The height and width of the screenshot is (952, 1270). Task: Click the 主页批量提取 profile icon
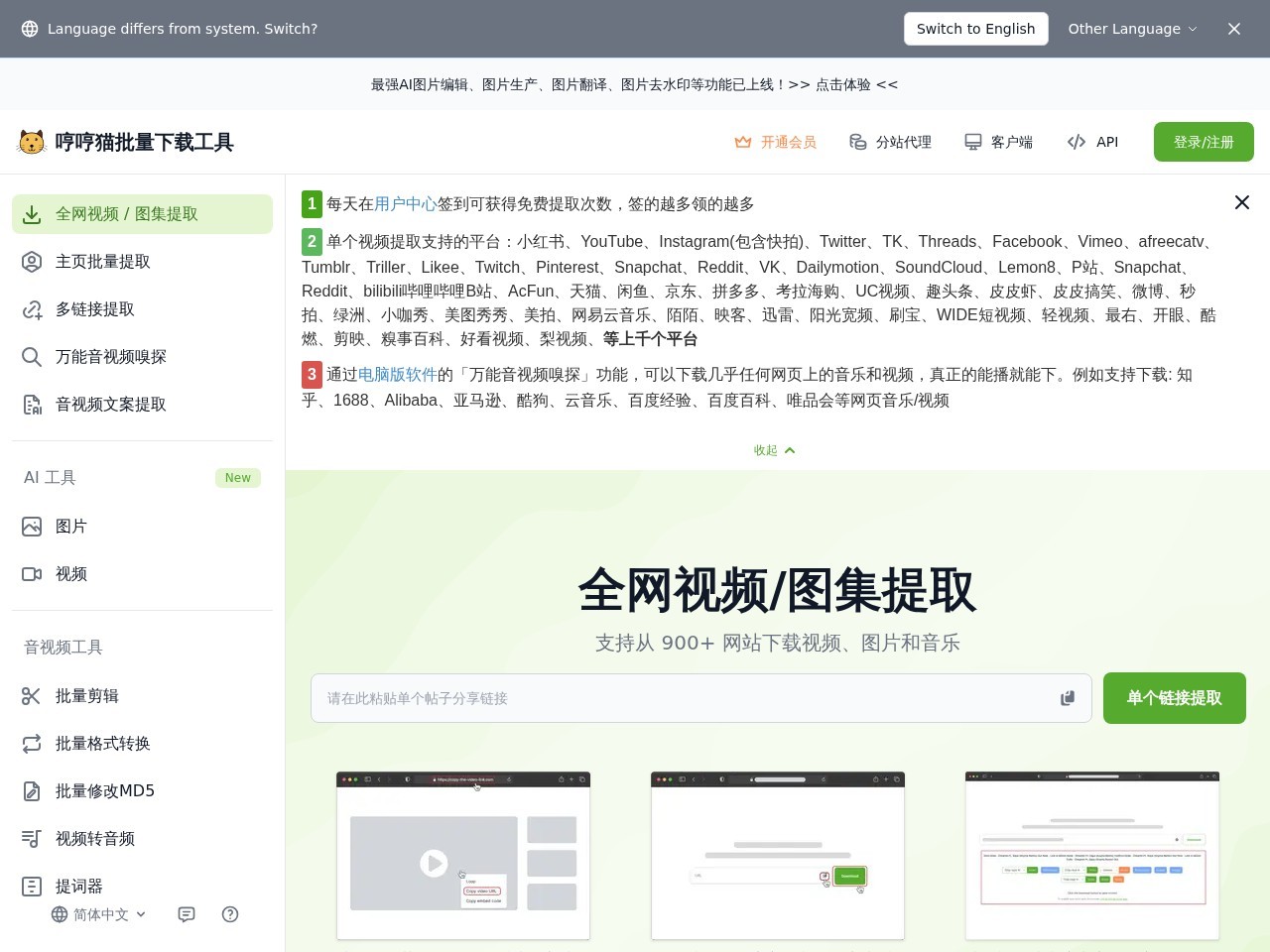[32, 262]
